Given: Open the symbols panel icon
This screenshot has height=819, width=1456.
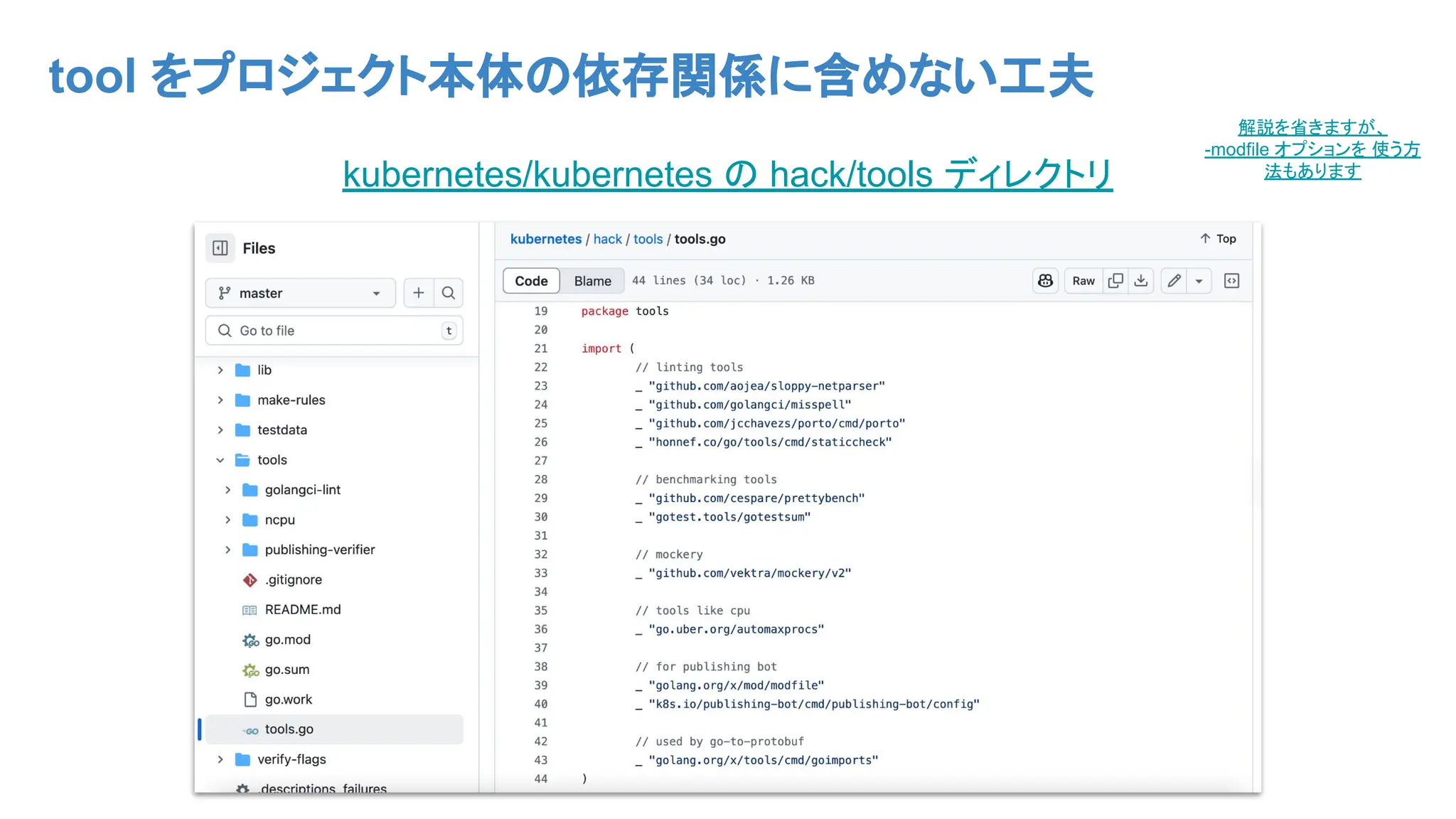Looking at the screenshot, I should click(1232, 281).
